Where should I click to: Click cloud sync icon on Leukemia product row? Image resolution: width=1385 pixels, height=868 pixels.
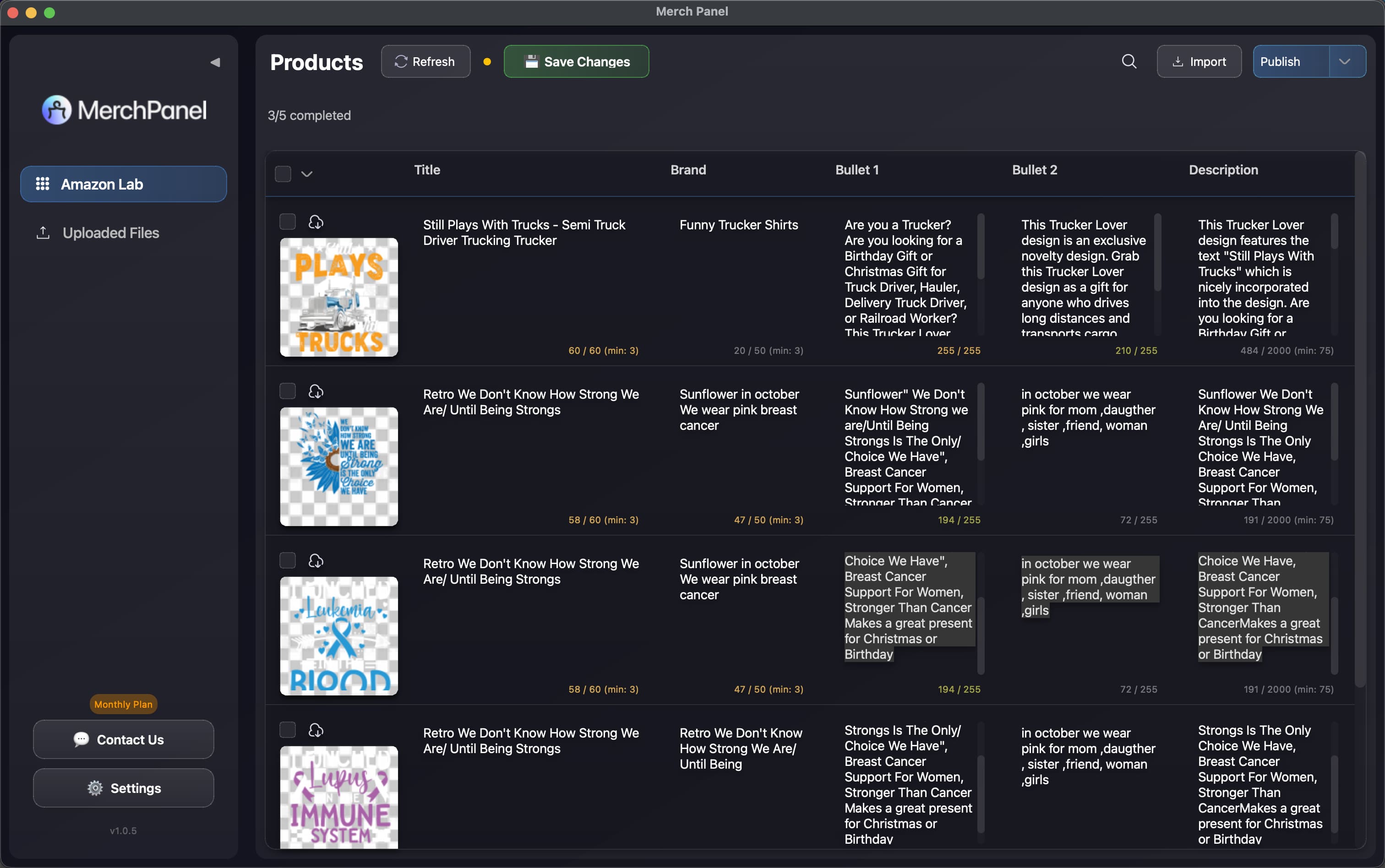coord(316,560)
